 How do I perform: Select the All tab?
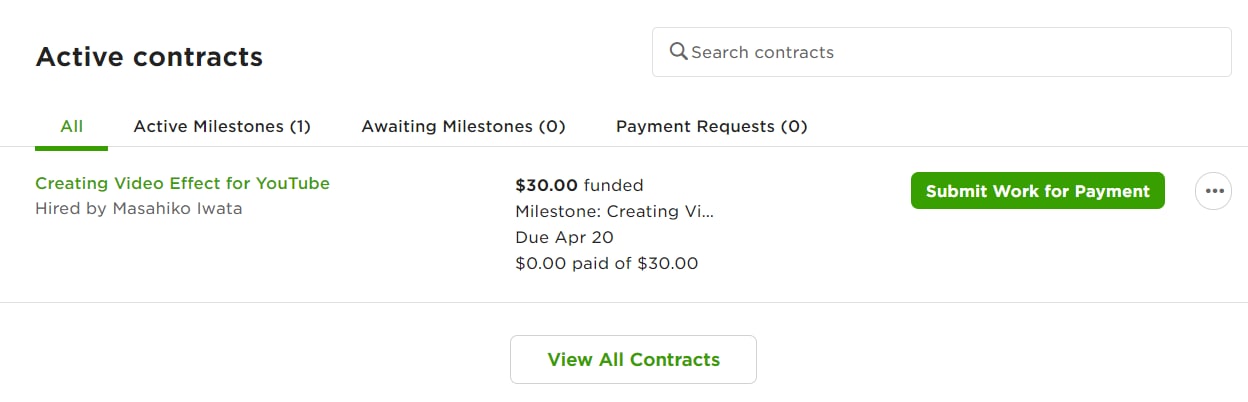pyautogui.click(x=71, y=126)
